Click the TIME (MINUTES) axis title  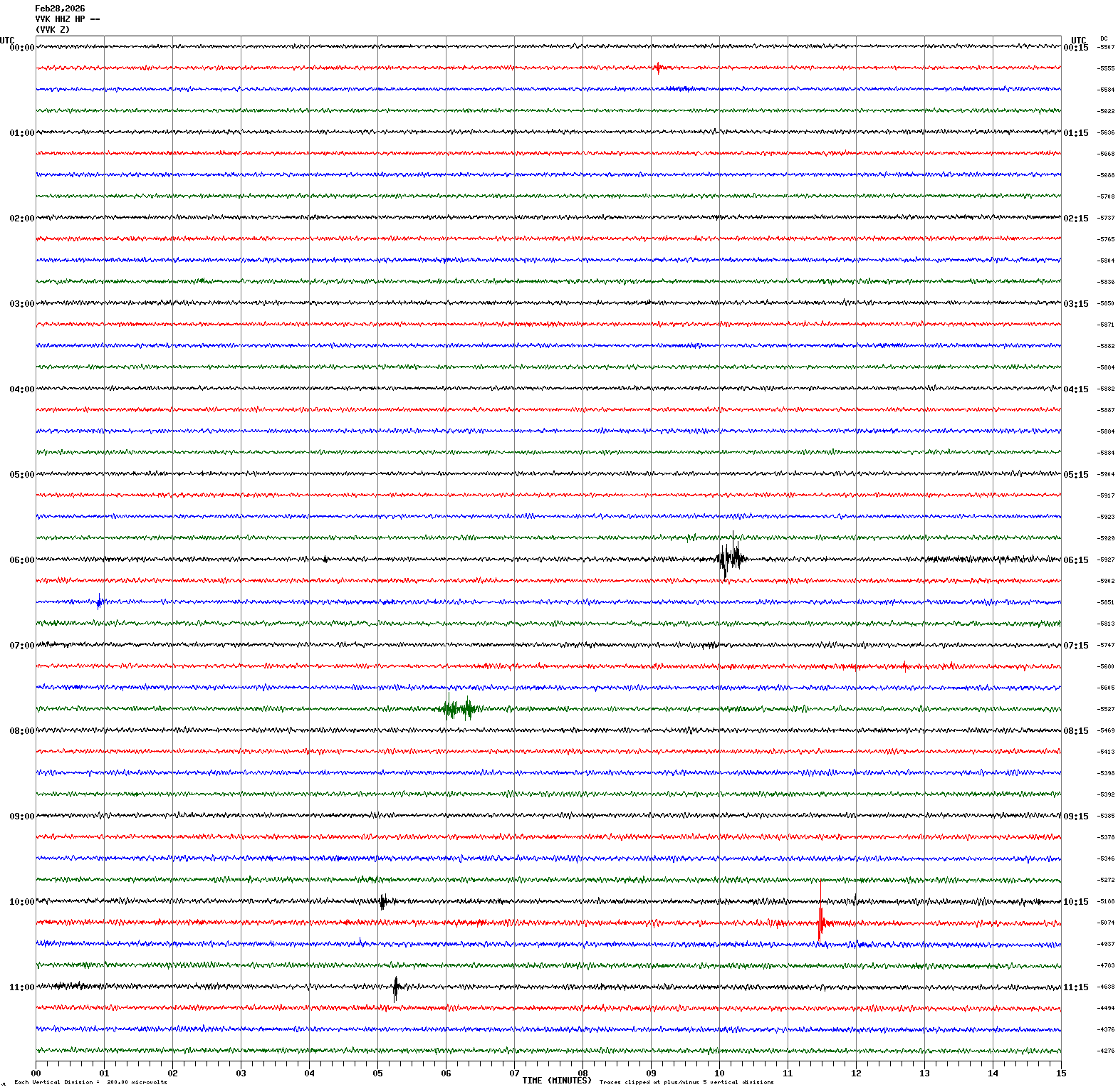pyautogui.click(x=557, y=1081)
